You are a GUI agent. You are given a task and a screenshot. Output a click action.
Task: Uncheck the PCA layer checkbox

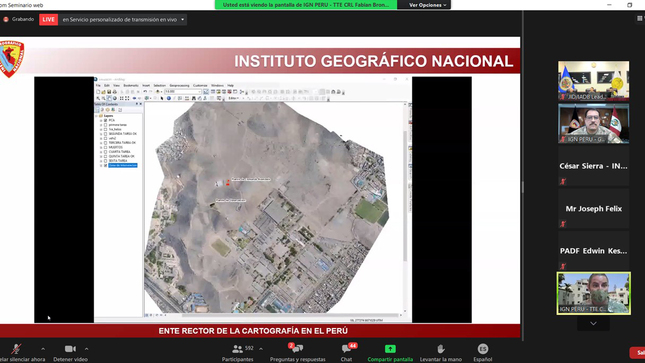(105, 120)
